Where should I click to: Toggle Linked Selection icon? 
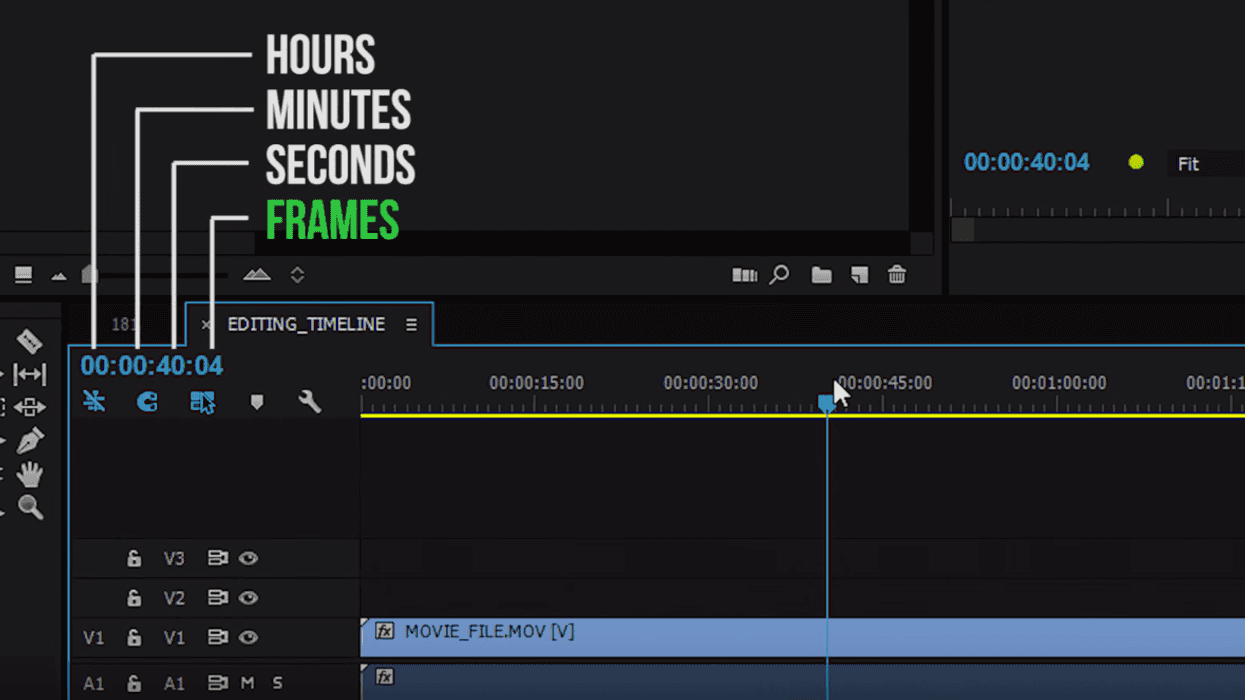pyautogui.click(x=202, y=401)
